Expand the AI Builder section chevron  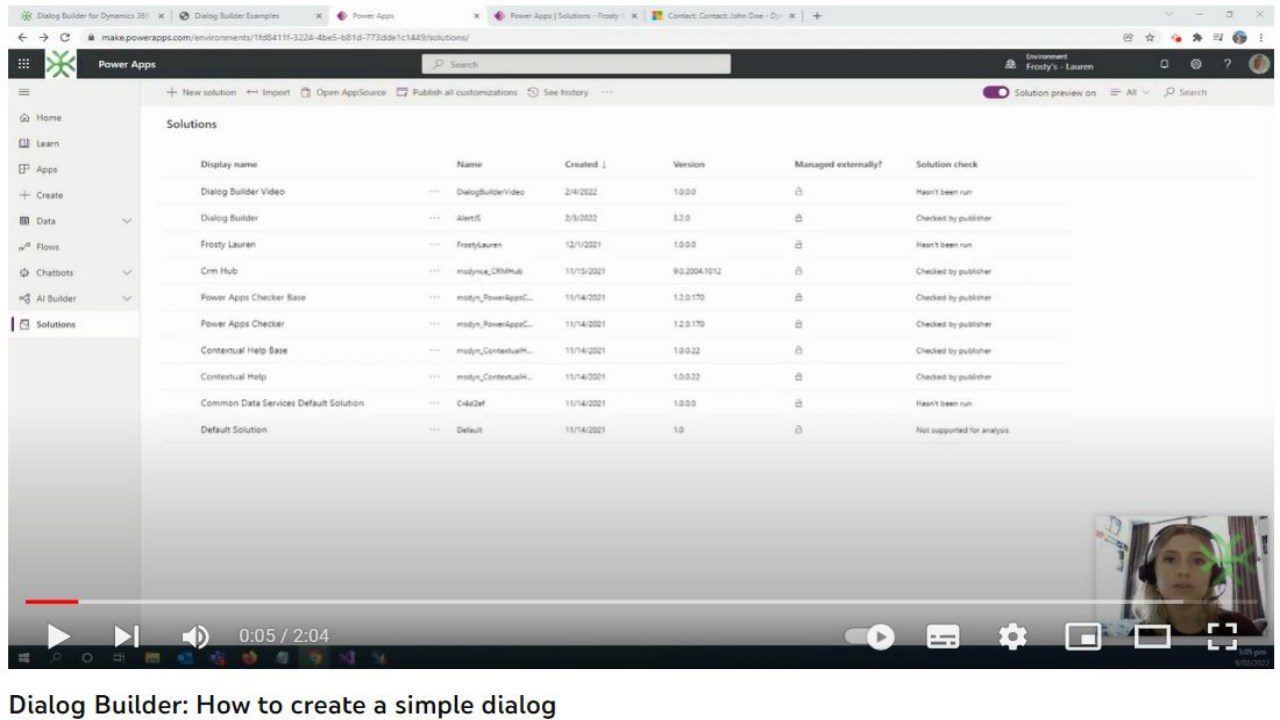point(127,298)
